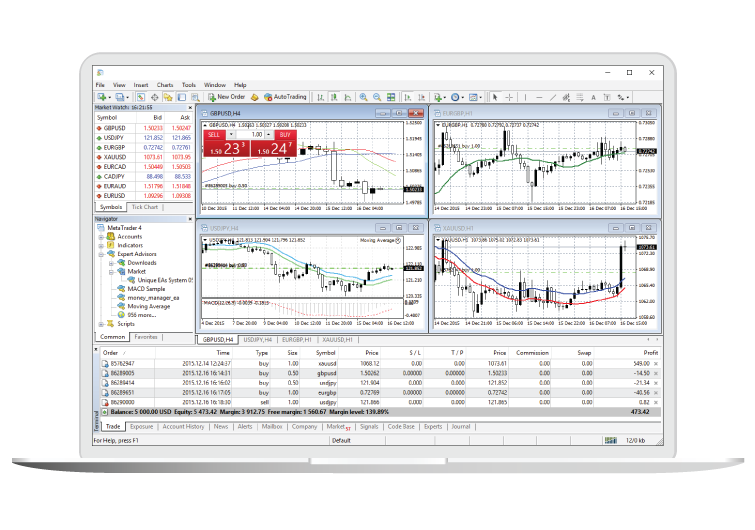Open the Charts menu
The width and height of the screenshot is (755, 530).
click(x=164, y=85)
